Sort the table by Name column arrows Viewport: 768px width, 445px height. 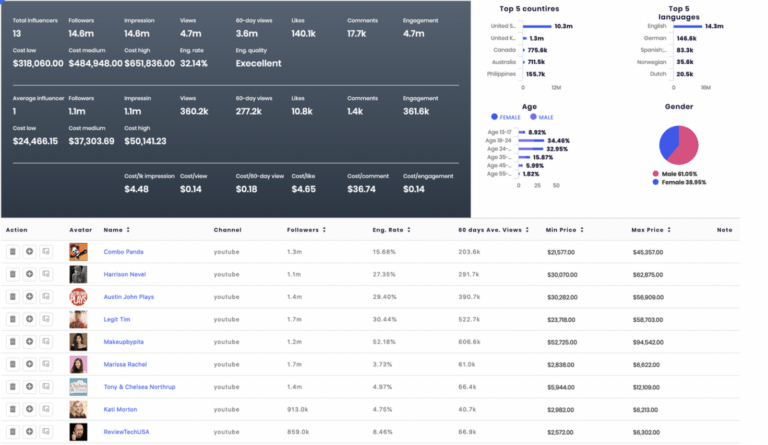point(128,230)
